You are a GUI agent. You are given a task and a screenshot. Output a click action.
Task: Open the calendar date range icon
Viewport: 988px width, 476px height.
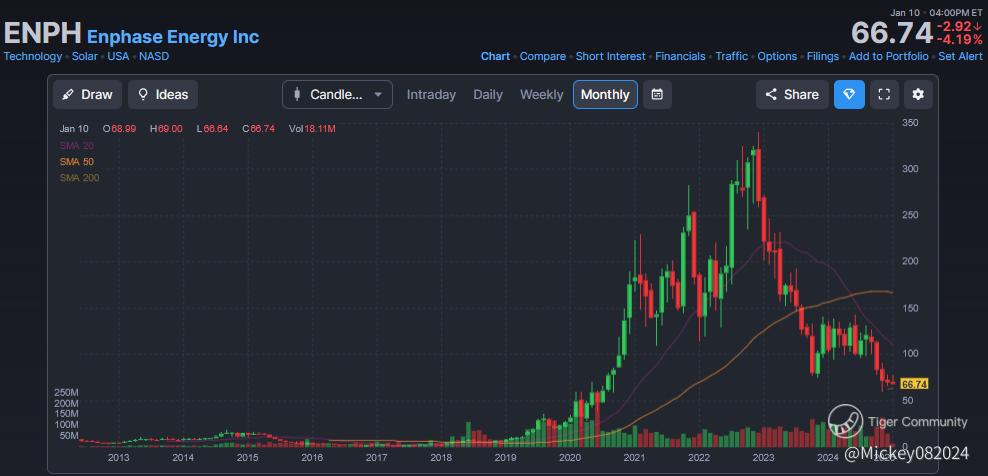point(657,95)
